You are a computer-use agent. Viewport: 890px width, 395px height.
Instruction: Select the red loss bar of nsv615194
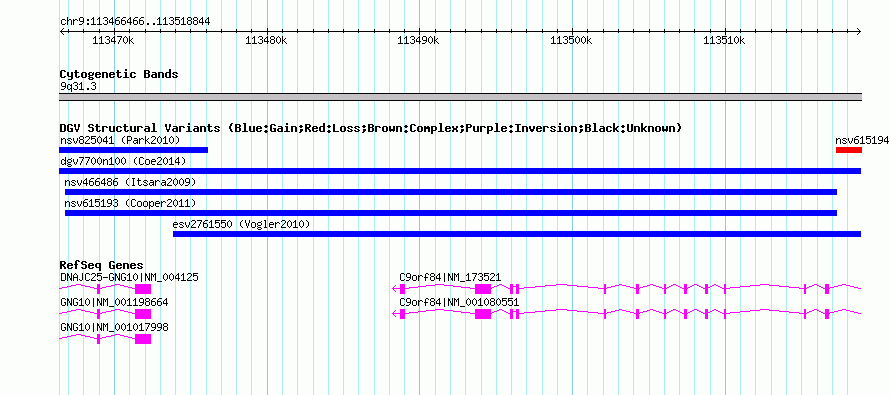pyautogui.click(x=849, y=150)
